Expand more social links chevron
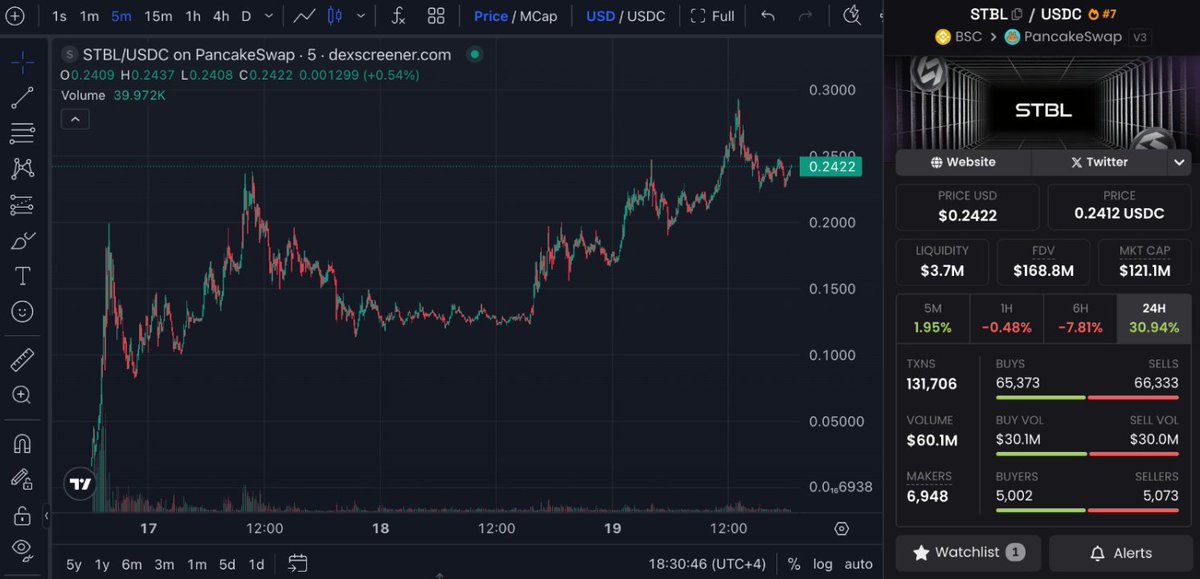 pyautogui.click(x=1179, y=162)
